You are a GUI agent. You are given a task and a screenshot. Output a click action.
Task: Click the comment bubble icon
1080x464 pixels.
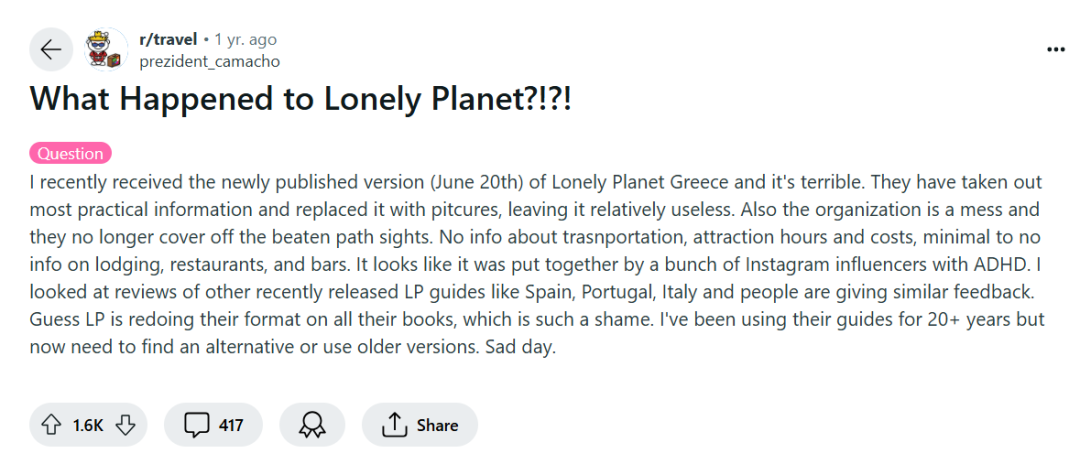click(196, 425)
